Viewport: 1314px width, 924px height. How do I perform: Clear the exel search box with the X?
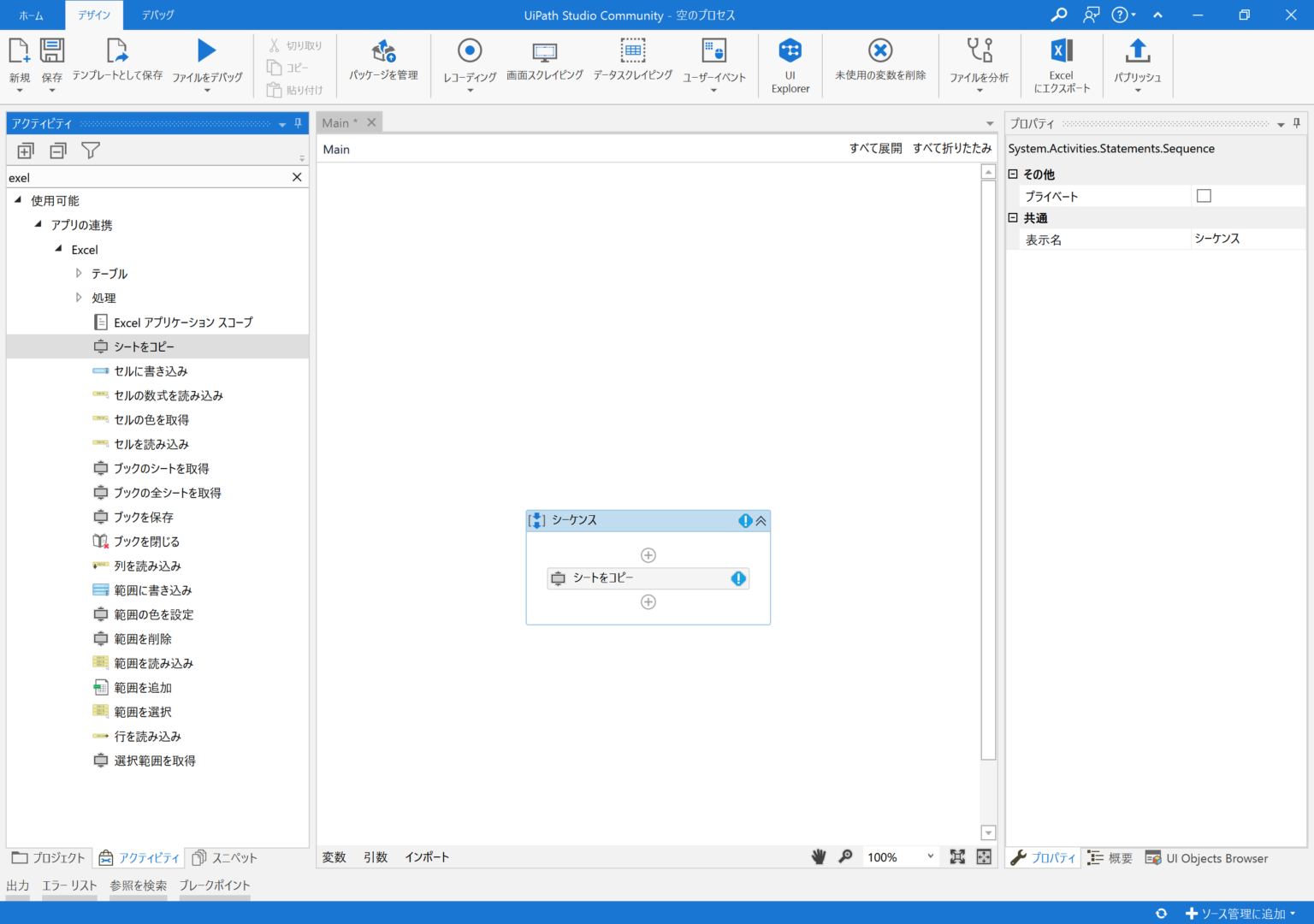pyautogui.click(x=297, y=177)
